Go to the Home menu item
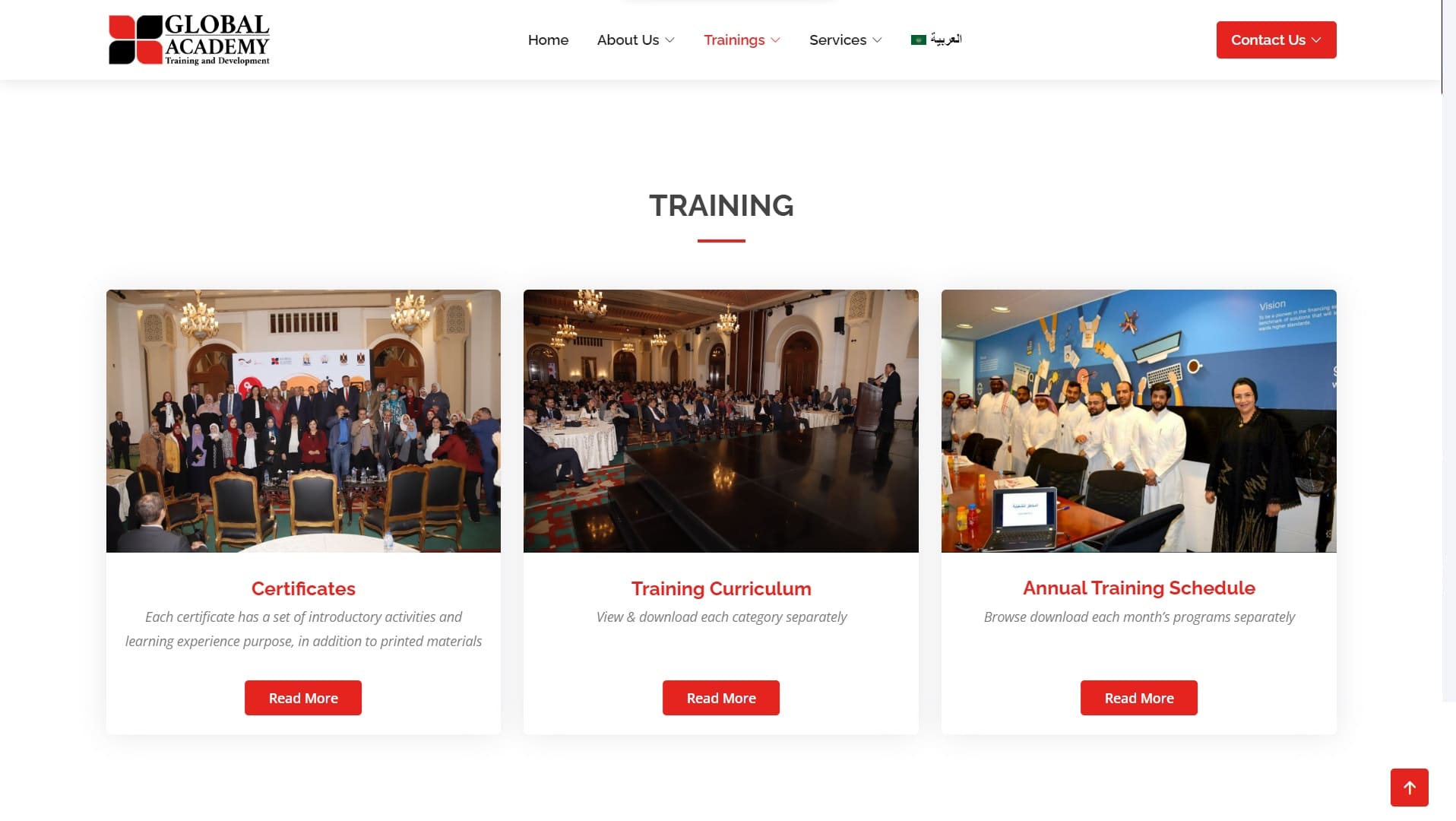The image size is (1456, 821). point(548,40)
